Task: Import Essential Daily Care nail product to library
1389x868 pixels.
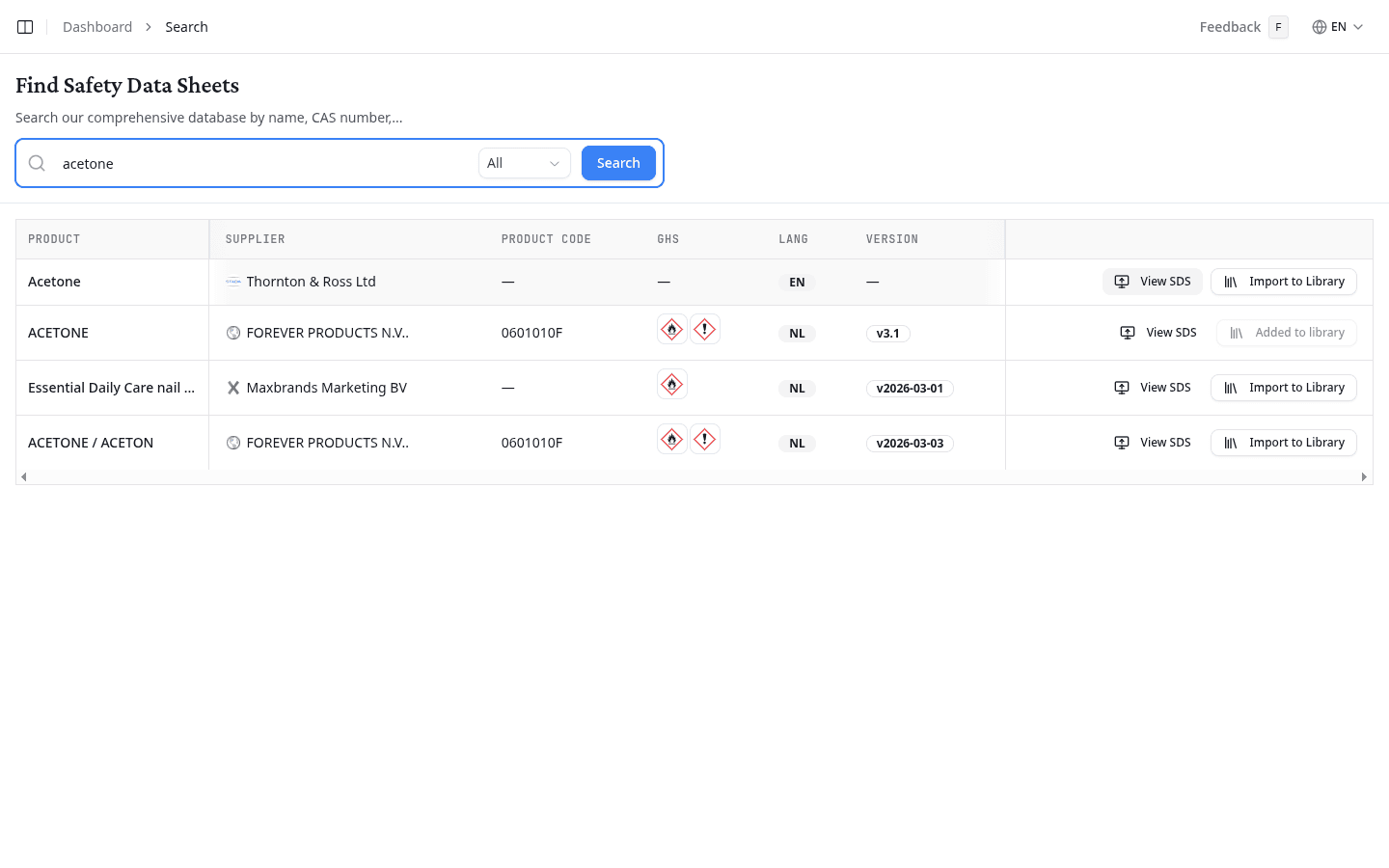Action: [x=1284, y=388]
